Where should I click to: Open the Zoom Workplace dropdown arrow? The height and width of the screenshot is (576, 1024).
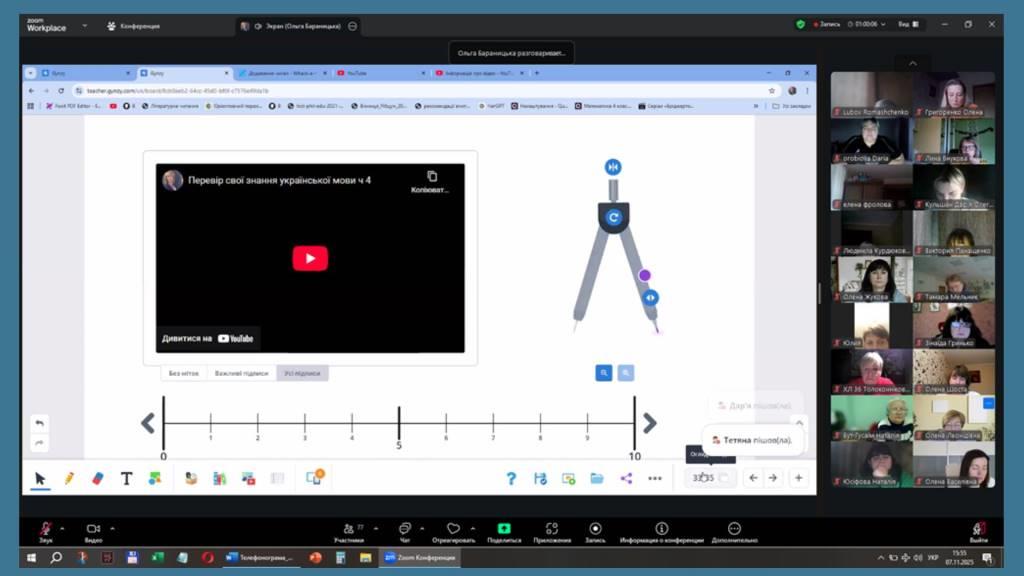(85, 26)
